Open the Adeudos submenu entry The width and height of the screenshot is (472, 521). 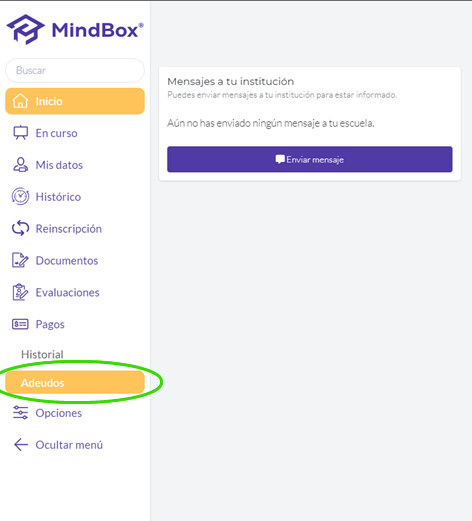coord(75,382)
